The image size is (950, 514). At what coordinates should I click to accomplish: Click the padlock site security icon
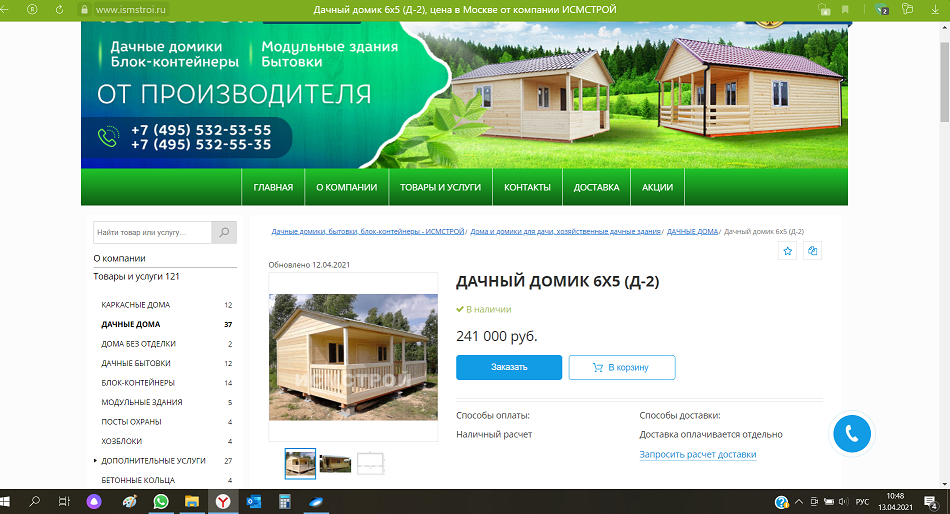pos(84,10)
